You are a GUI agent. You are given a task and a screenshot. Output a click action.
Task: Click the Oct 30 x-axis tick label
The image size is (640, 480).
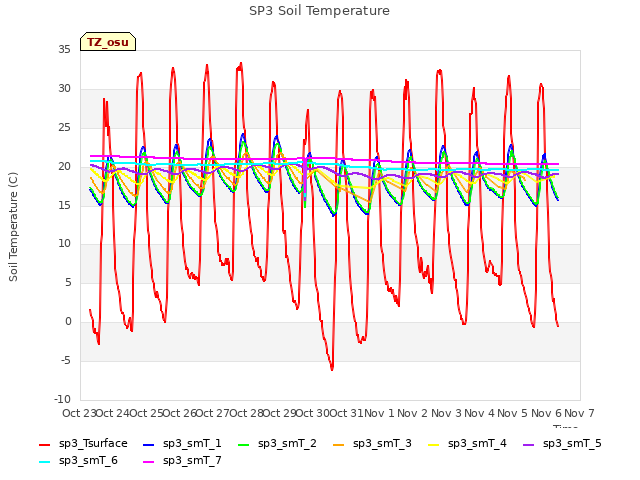tap(312, 413)
